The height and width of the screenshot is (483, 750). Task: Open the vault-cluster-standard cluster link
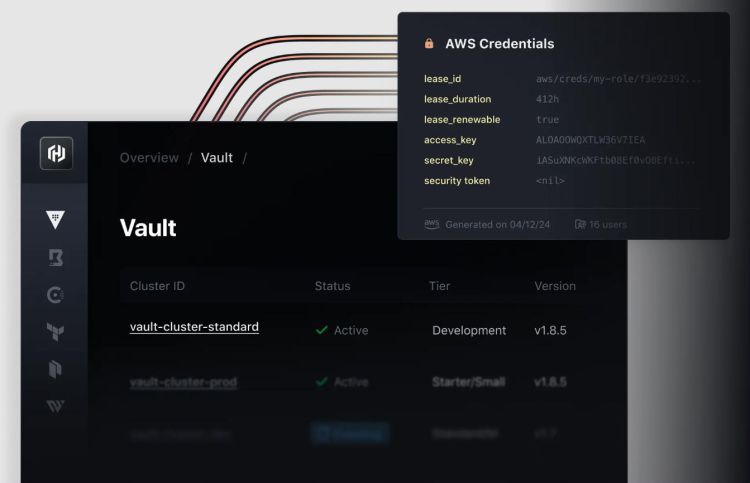pos(194,327)
